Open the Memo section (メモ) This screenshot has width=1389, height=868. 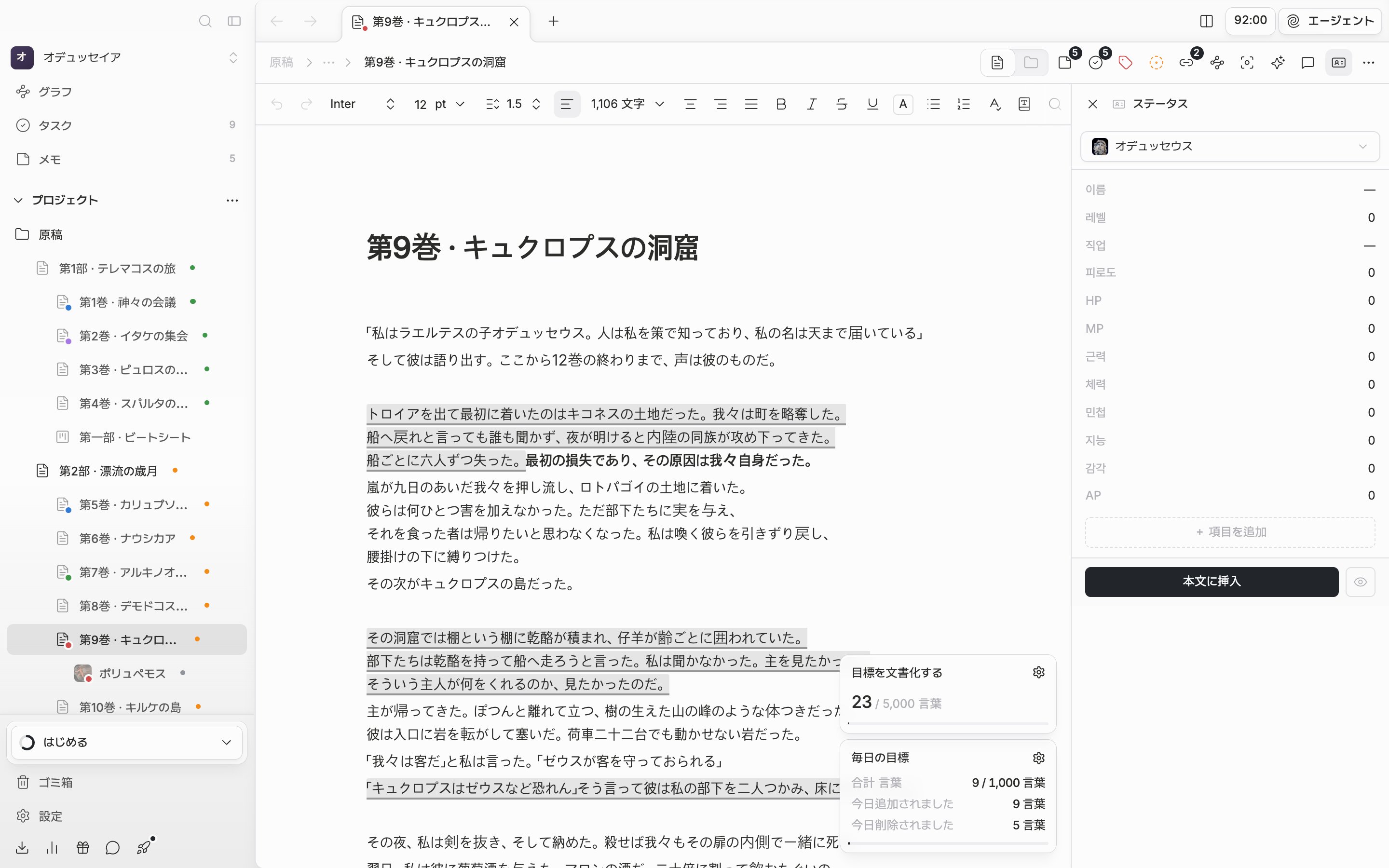tap(126, 159)
